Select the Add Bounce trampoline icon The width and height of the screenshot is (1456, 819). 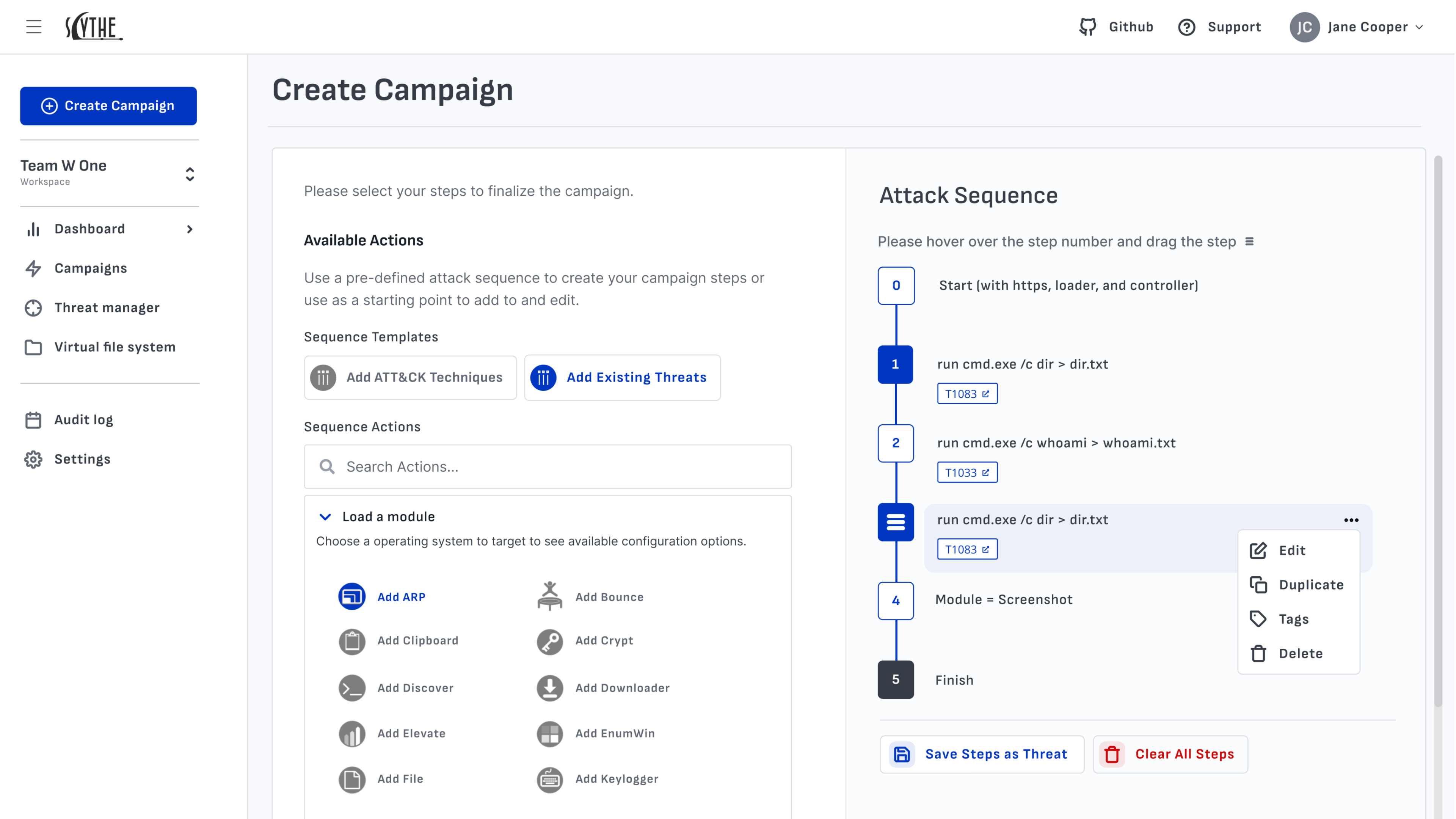(549, 596)
